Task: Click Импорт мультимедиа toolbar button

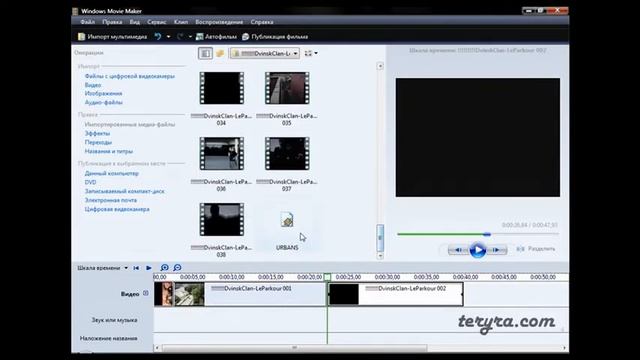Action: pyautogui.click(x=112, y=37)
